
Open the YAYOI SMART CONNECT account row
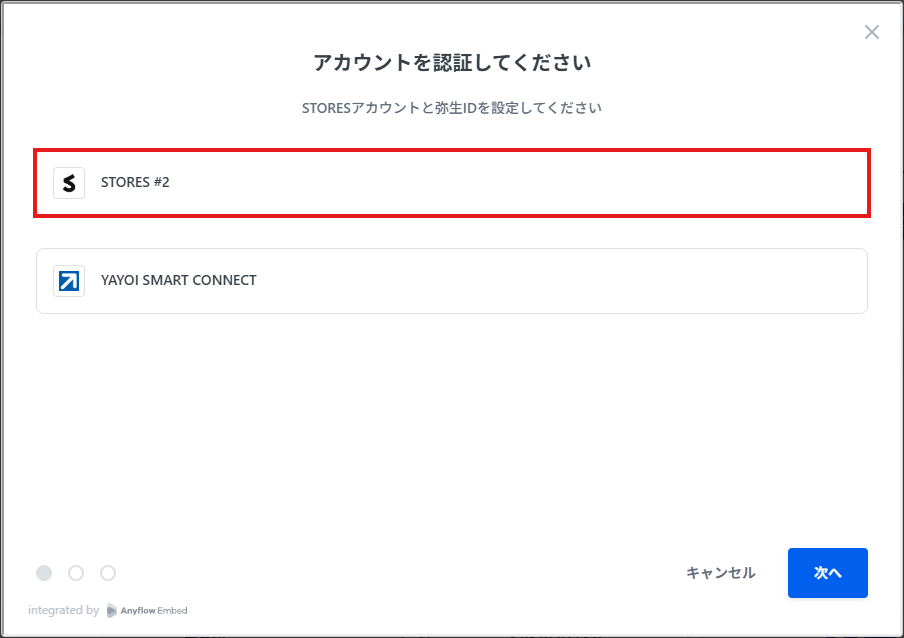pyautogui.click(x=452, y=281)
